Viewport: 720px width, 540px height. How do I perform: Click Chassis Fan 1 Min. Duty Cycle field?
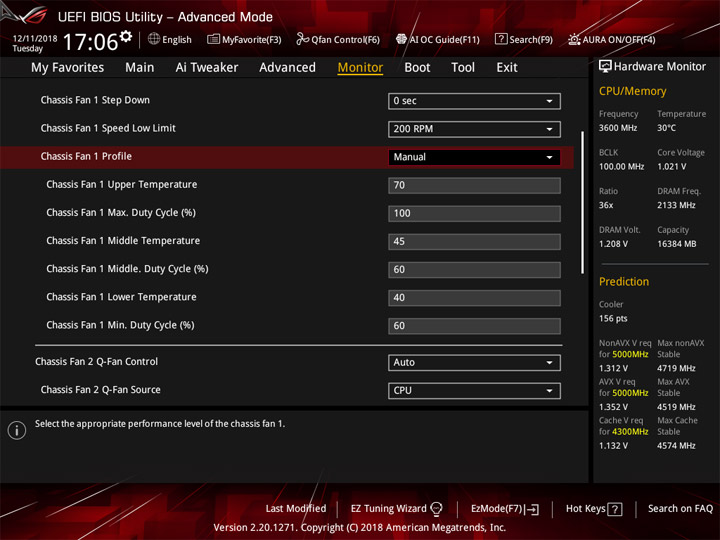(474, 326)
